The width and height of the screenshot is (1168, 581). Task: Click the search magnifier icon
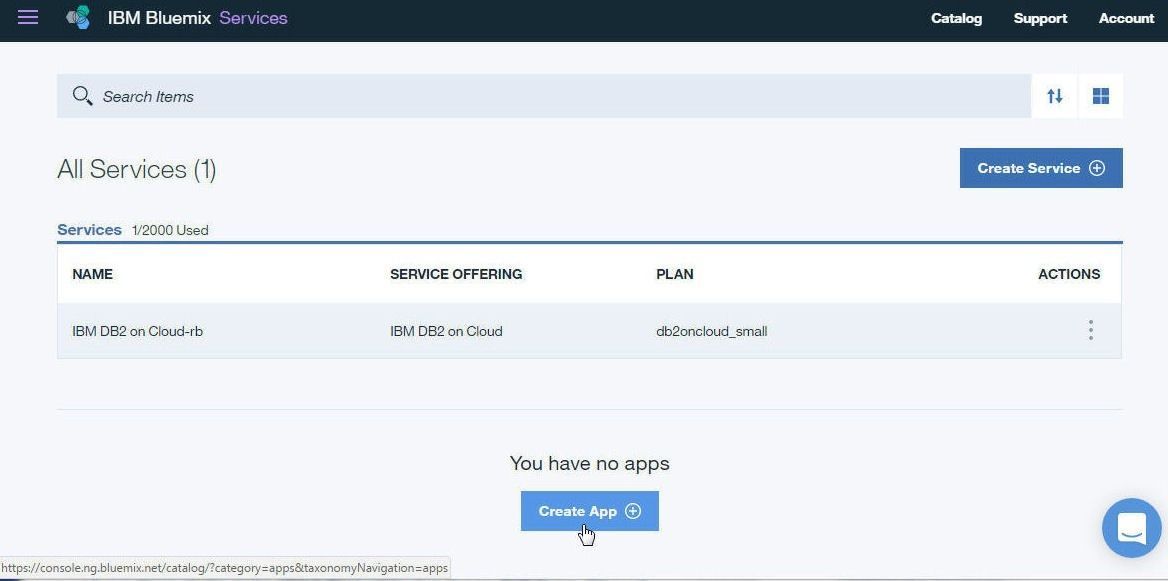[82, 95]
